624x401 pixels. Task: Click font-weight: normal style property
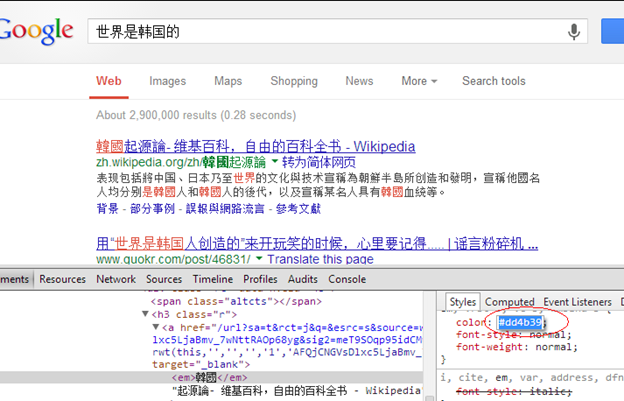(517, 347)
